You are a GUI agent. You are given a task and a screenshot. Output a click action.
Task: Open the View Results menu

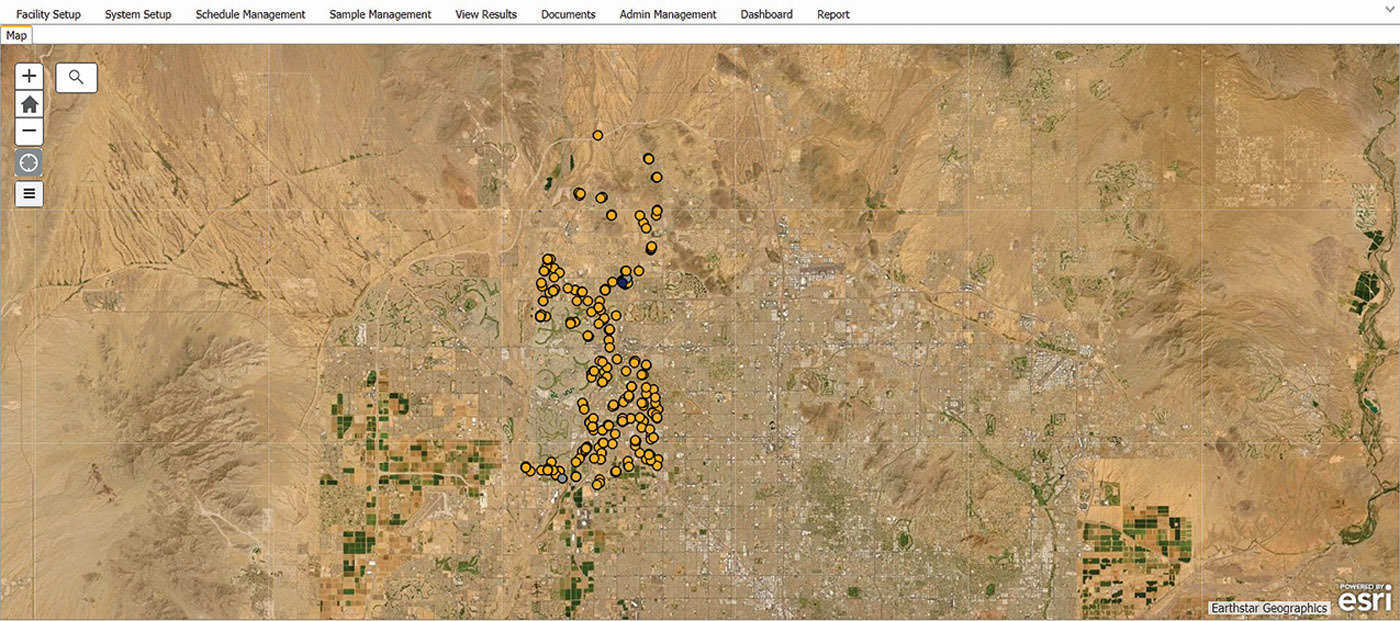tap(486, 14)
